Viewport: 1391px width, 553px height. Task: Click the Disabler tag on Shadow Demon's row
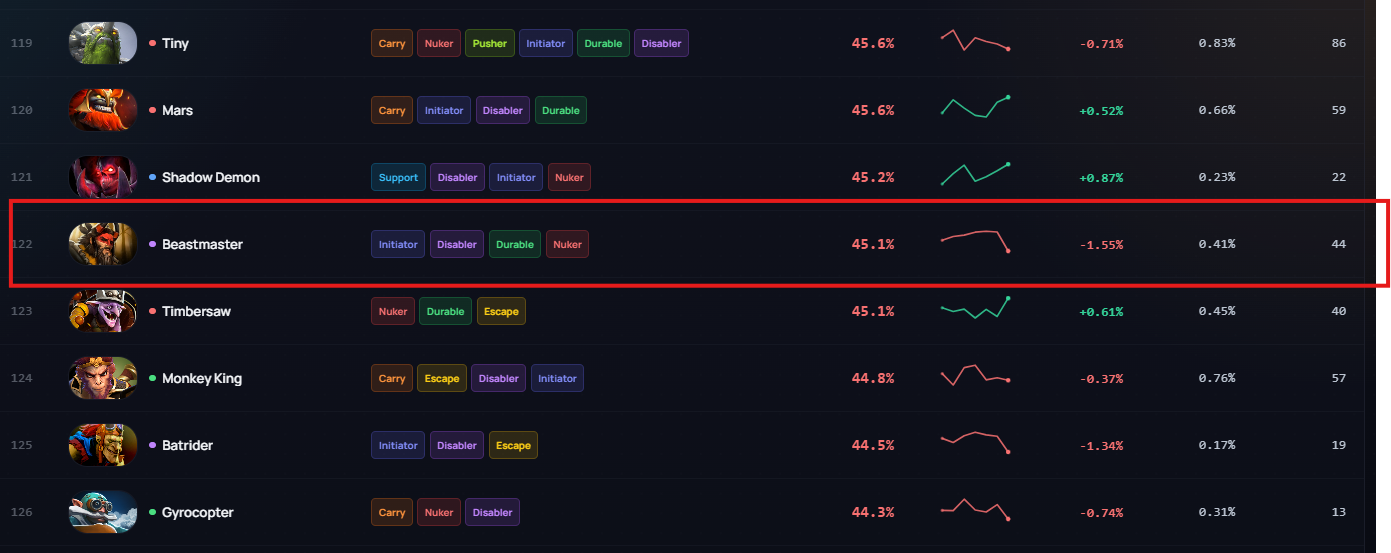457,177
